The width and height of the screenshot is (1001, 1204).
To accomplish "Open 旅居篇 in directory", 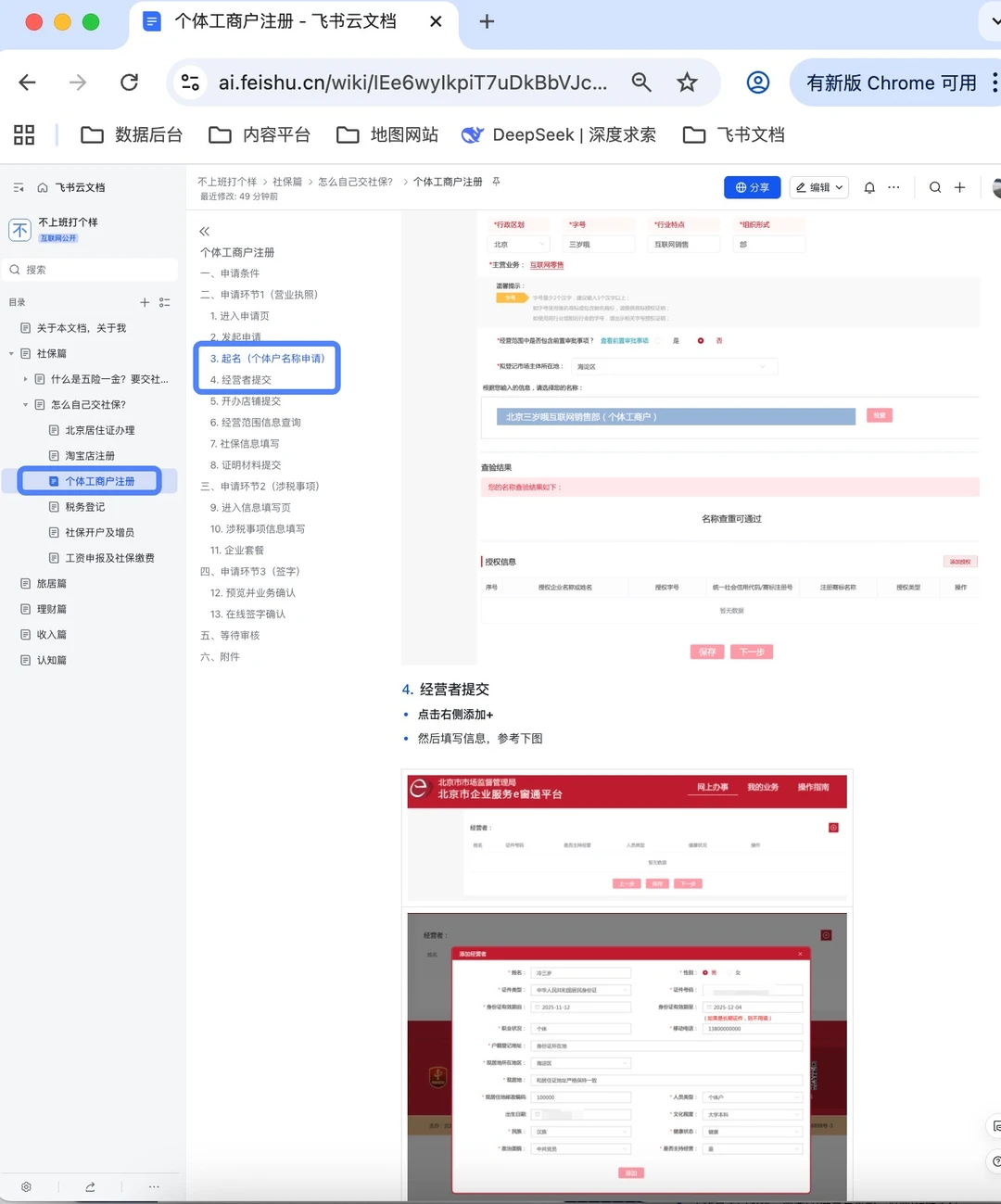I will coord(51,584).
